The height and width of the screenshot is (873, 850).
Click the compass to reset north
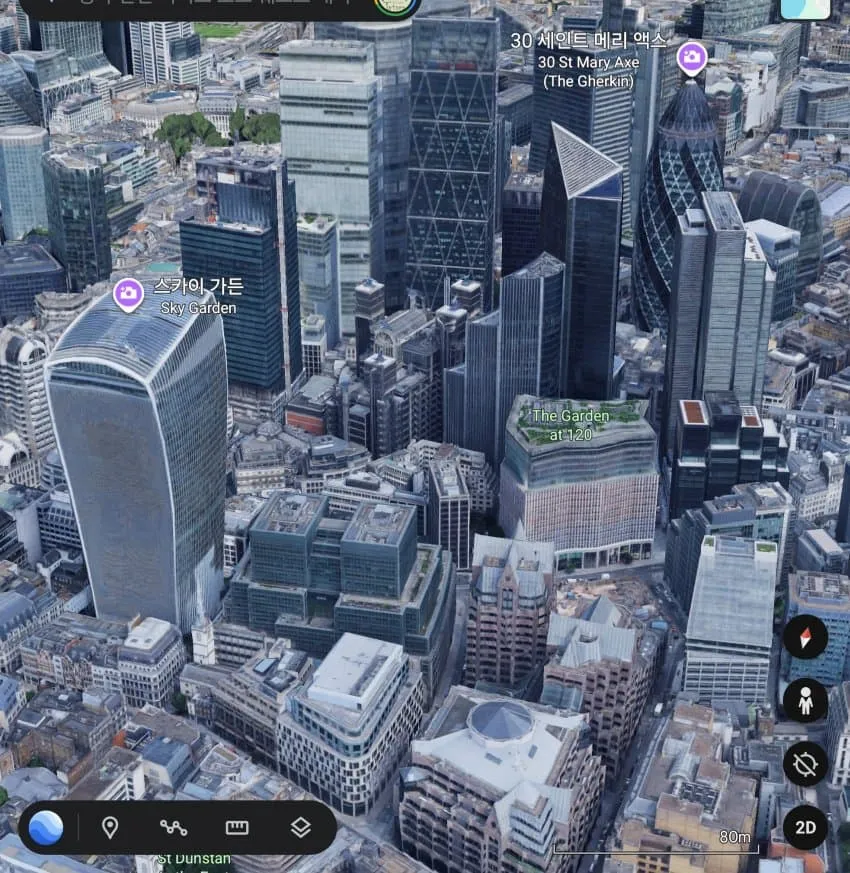click(805, 637)
